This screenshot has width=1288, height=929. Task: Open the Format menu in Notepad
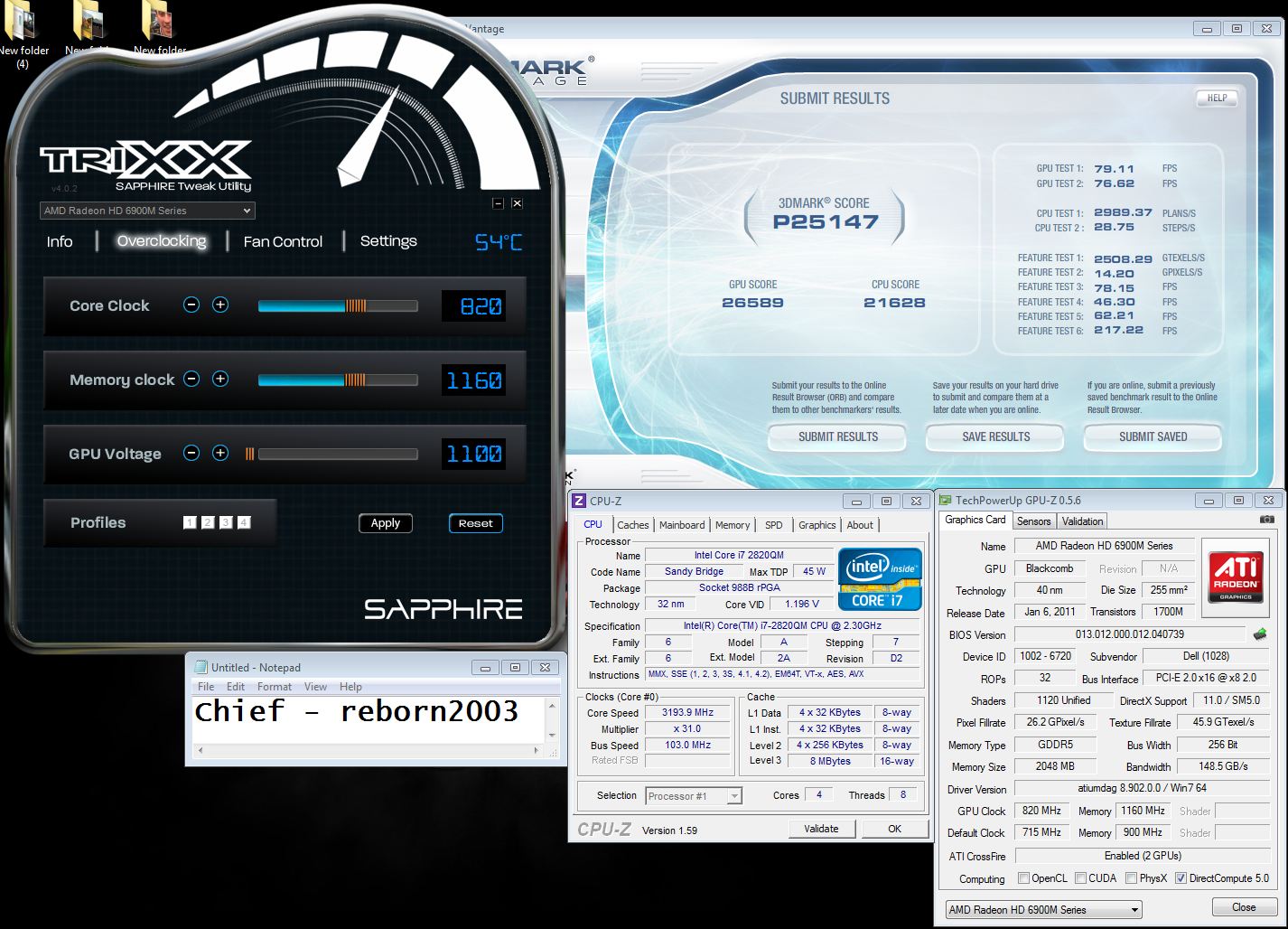pos(275,687)
